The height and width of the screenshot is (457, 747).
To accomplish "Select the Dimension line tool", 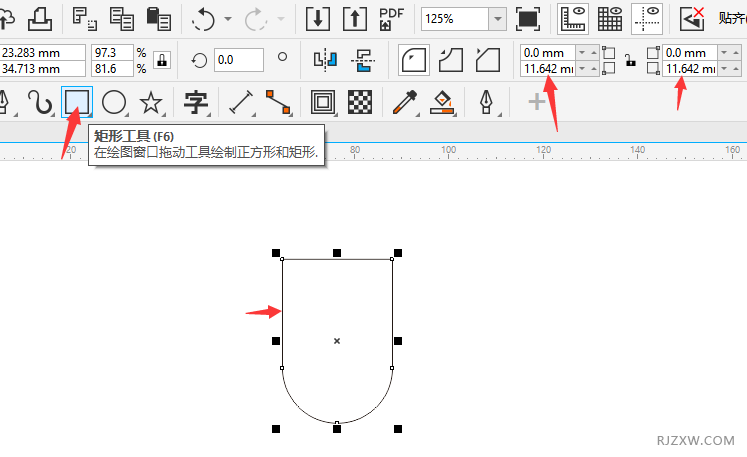I will (x=241, y=102).
